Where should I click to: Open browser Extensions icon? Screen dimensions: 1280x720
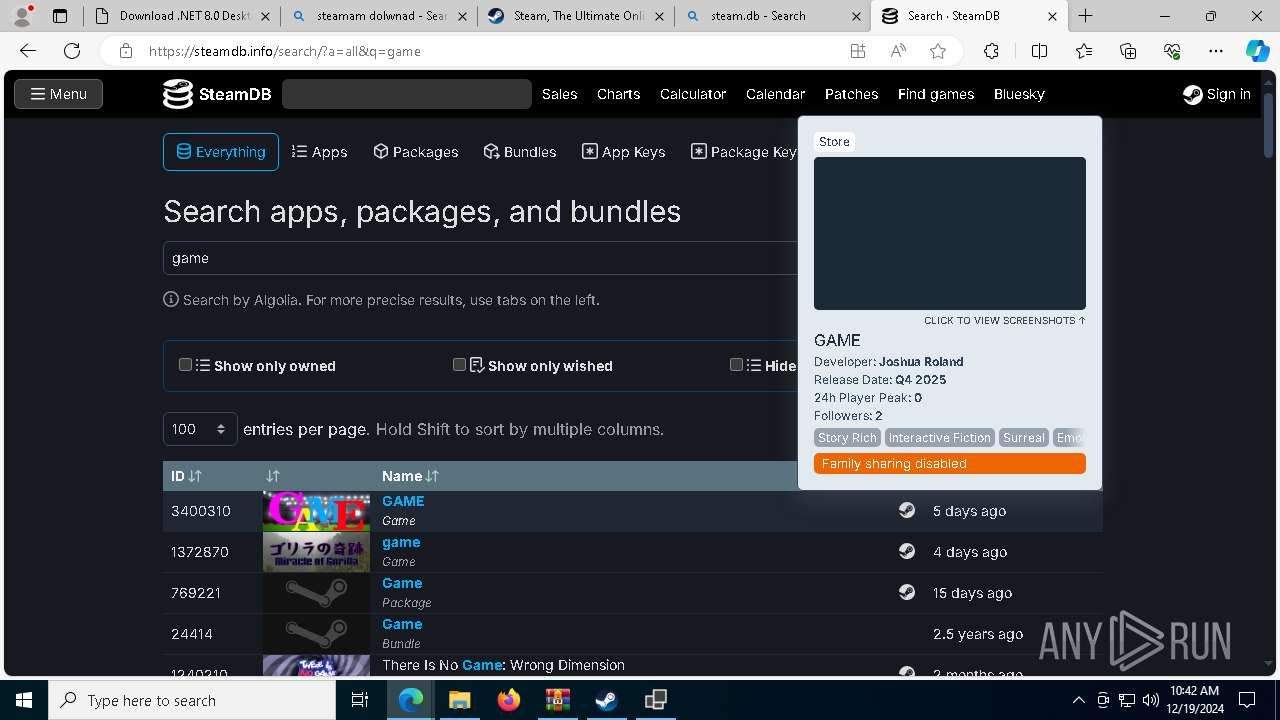[x=991, y=51]
